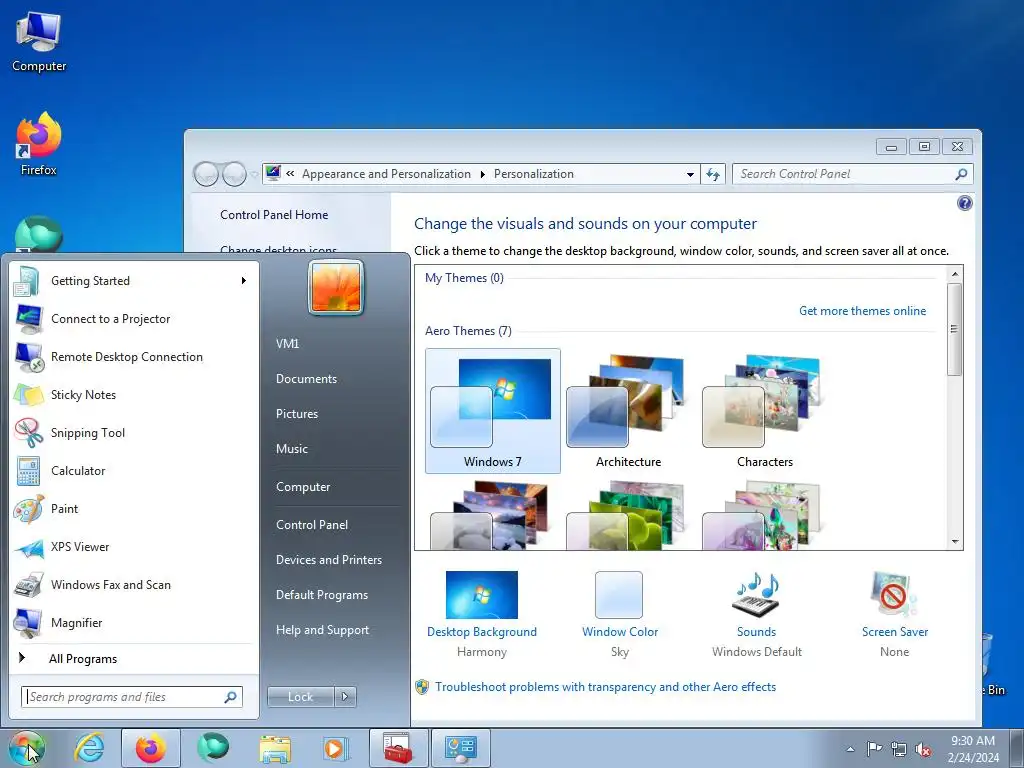The width and height of the screenshot is (1024, 768).
Task: Click the network icon in system tray
Action: click(x=899, y=749)
